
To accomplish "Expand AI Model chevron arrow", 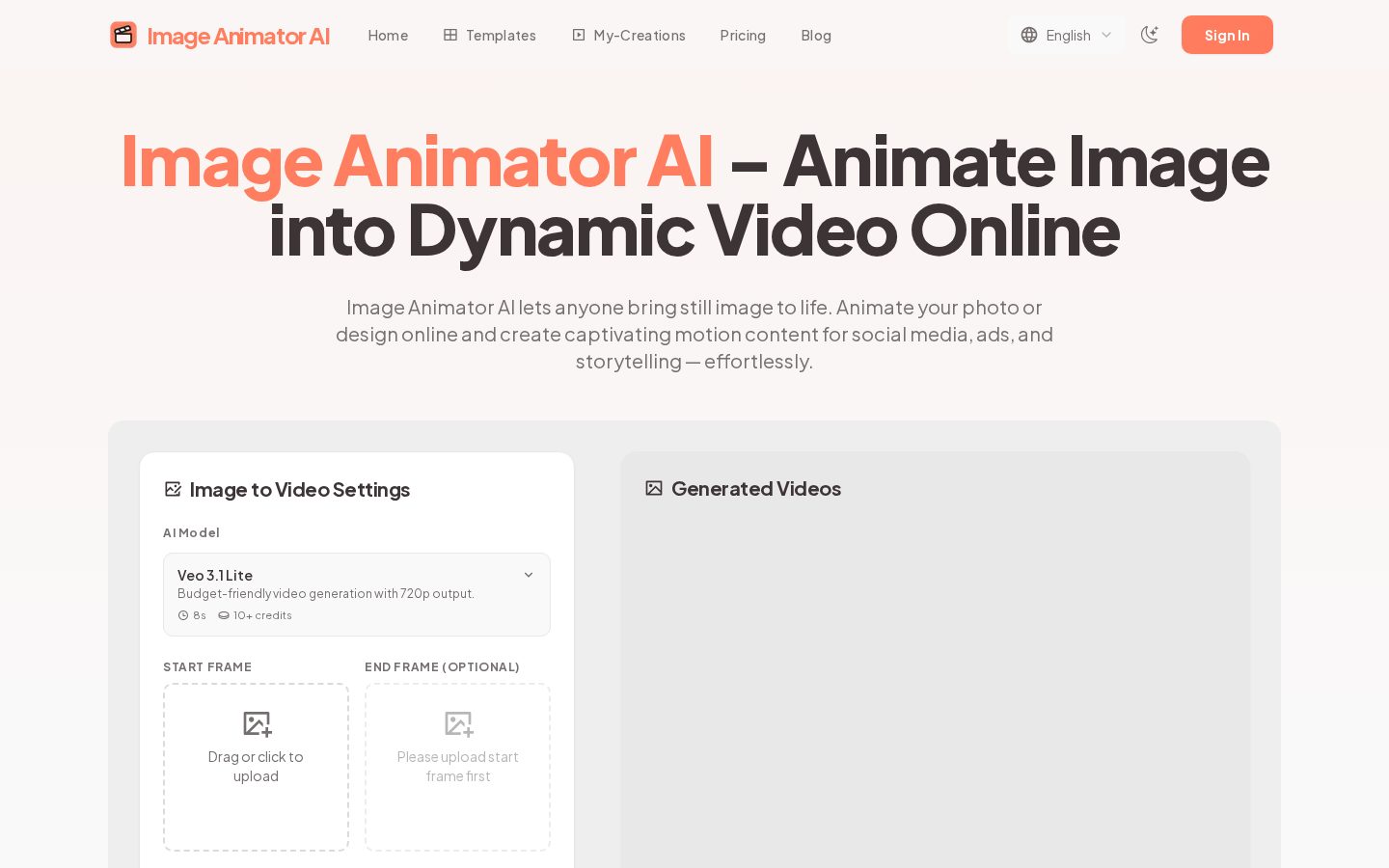I will tap(529, 575).
